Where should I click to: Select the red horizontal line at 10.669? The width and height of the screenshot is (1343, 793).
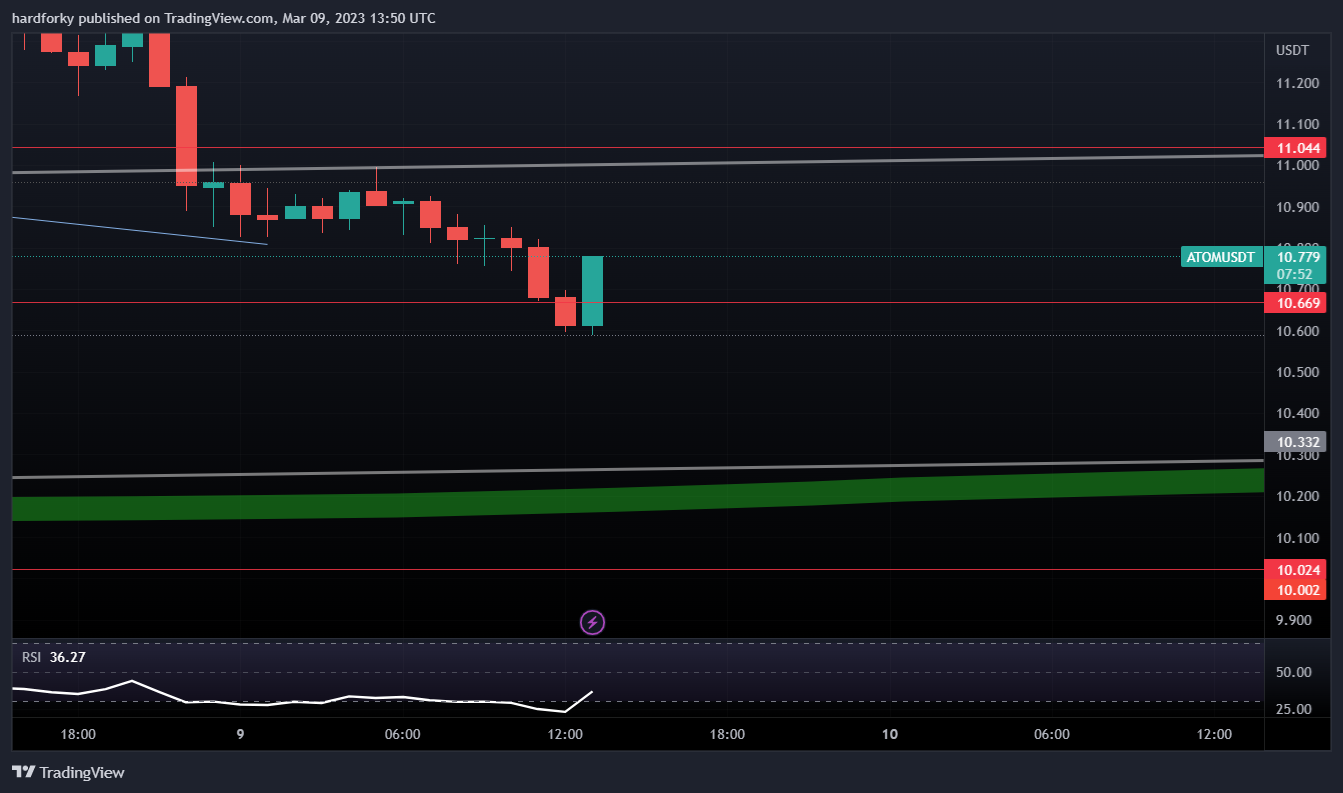pyautogui.click(x=638, y=302)
